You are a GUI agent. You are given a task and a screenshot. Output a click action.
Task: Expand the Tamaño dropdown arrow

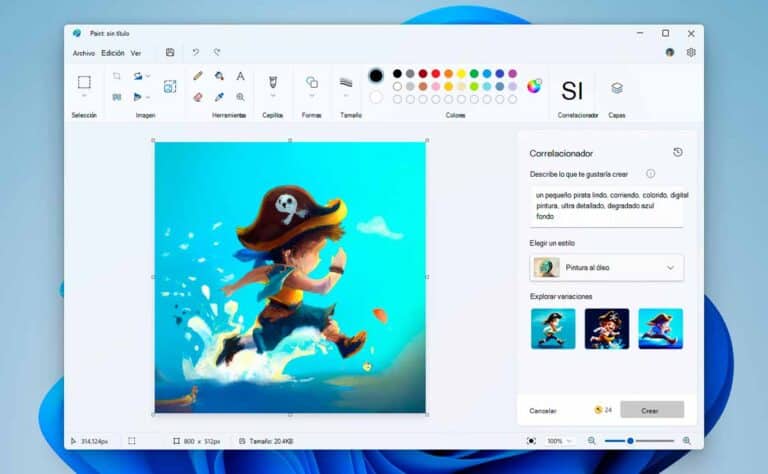coord(346,96)
